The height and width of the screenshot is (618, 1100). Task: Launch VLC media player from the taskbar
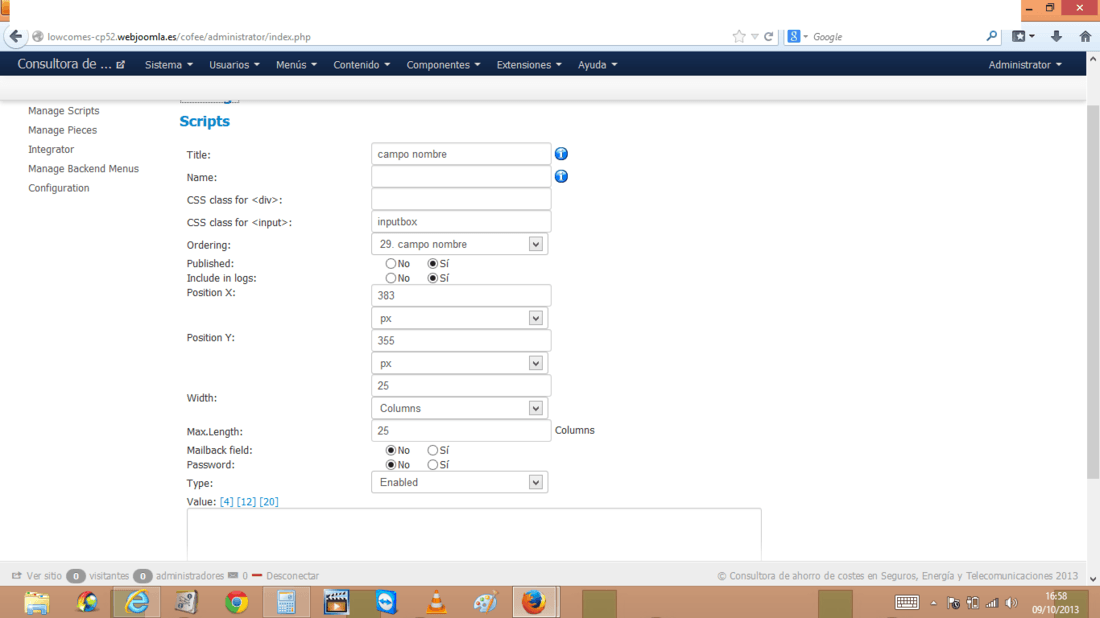436,603
